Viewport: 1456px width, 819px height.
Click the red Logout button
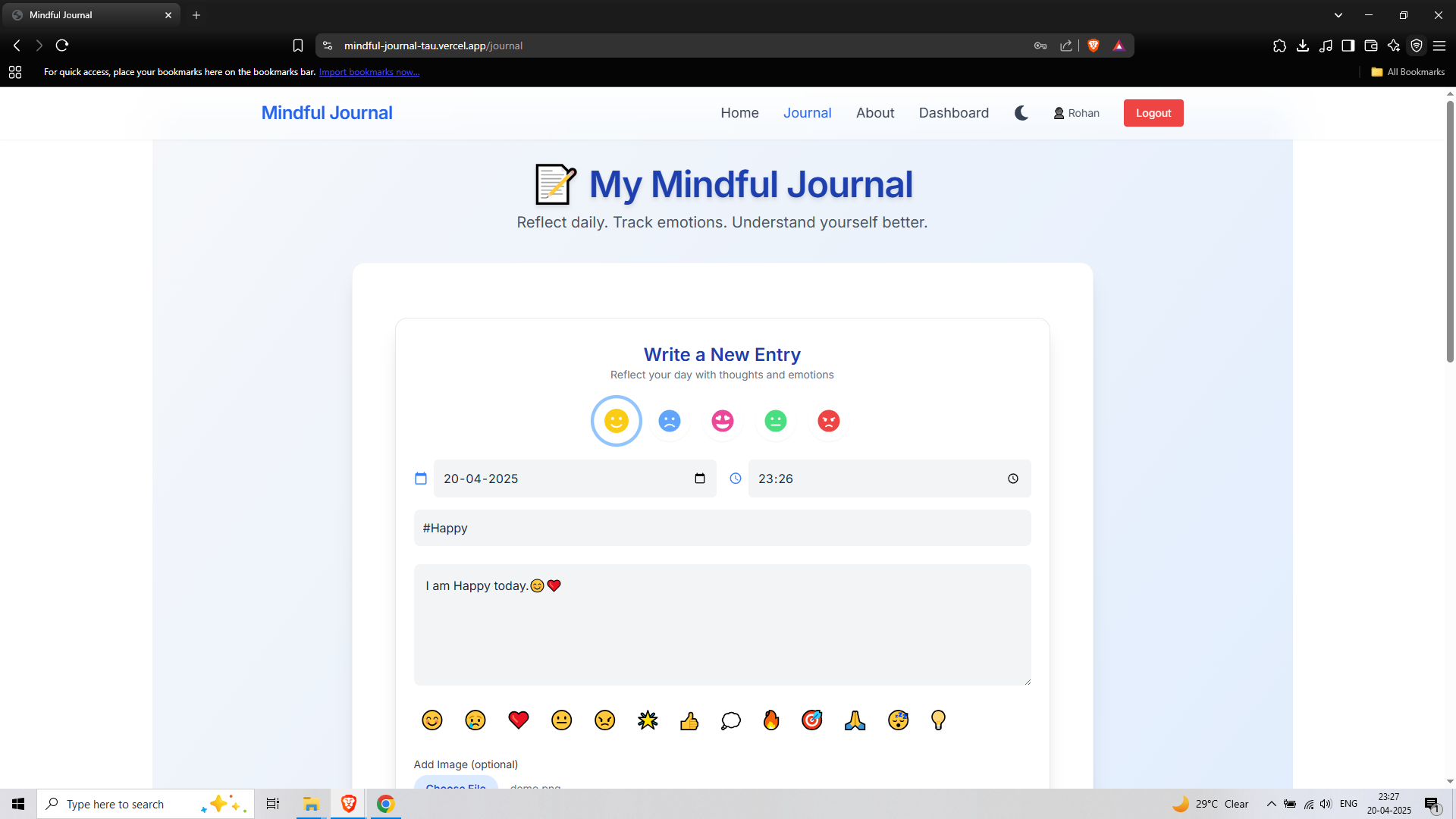point(1153,113)
